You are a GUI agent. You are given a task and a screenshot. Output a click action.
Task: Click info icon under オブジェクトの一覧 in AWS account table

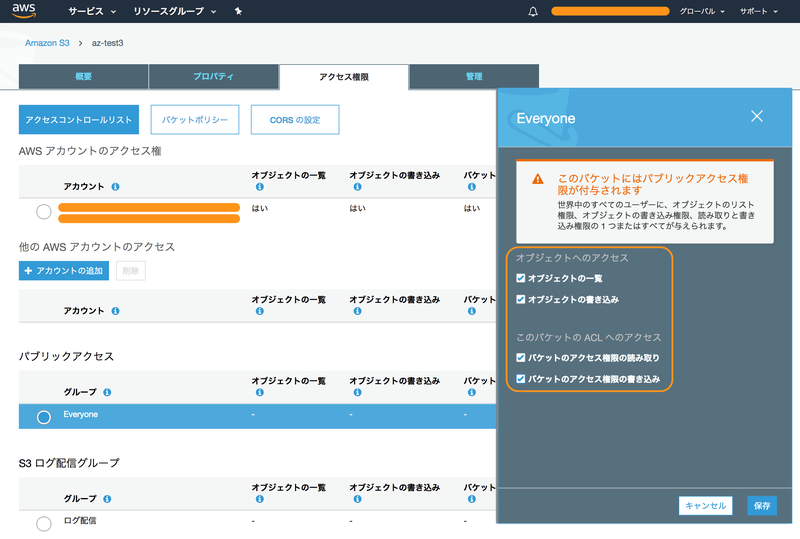pyautogui.click(x=260, y=187)
